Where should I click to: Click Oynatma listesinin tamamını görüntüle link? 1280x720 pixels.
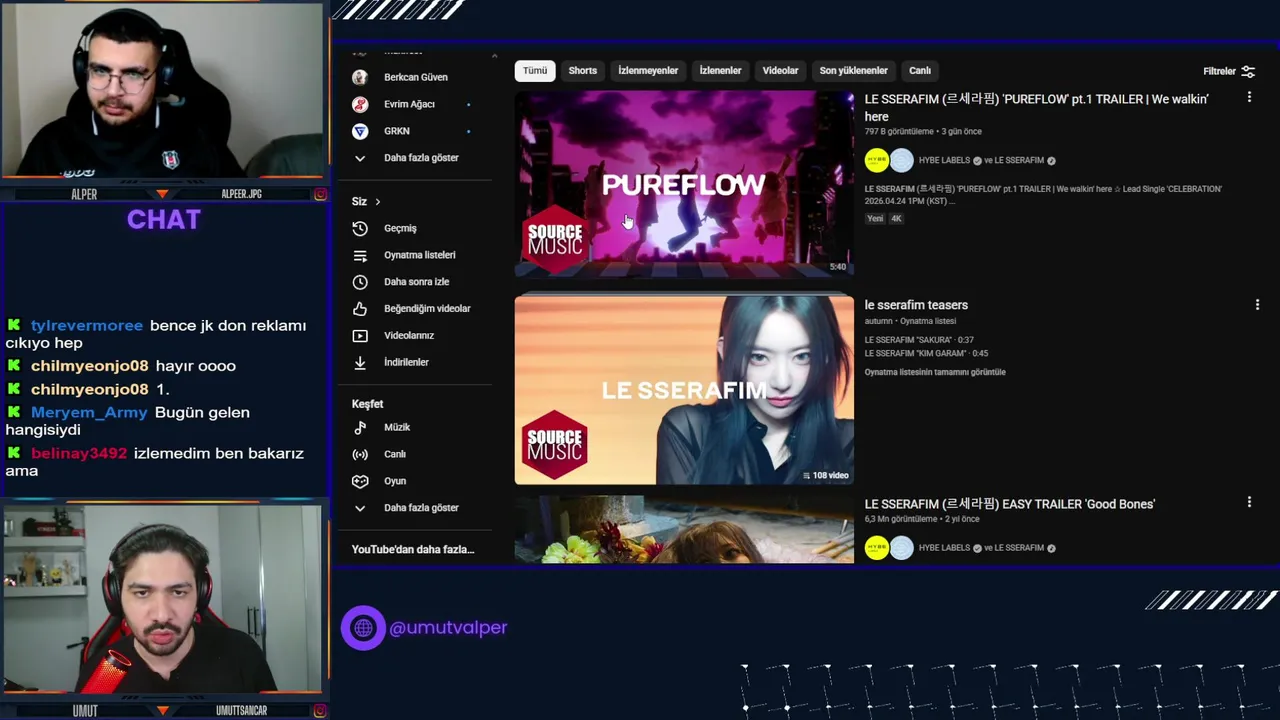tap(935, 372)
